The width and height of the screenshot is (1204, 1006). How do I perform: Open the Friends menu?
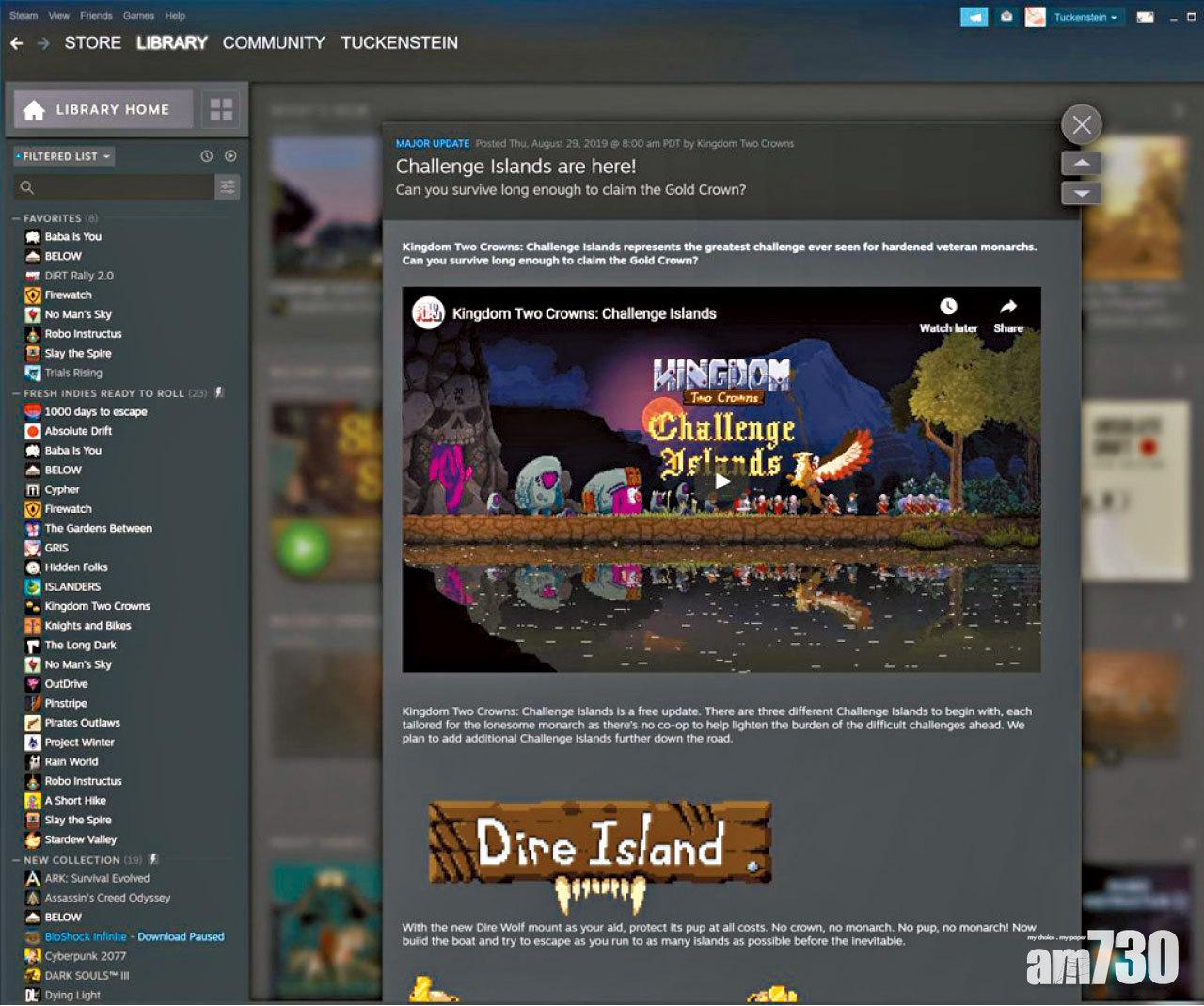[96, 16]
